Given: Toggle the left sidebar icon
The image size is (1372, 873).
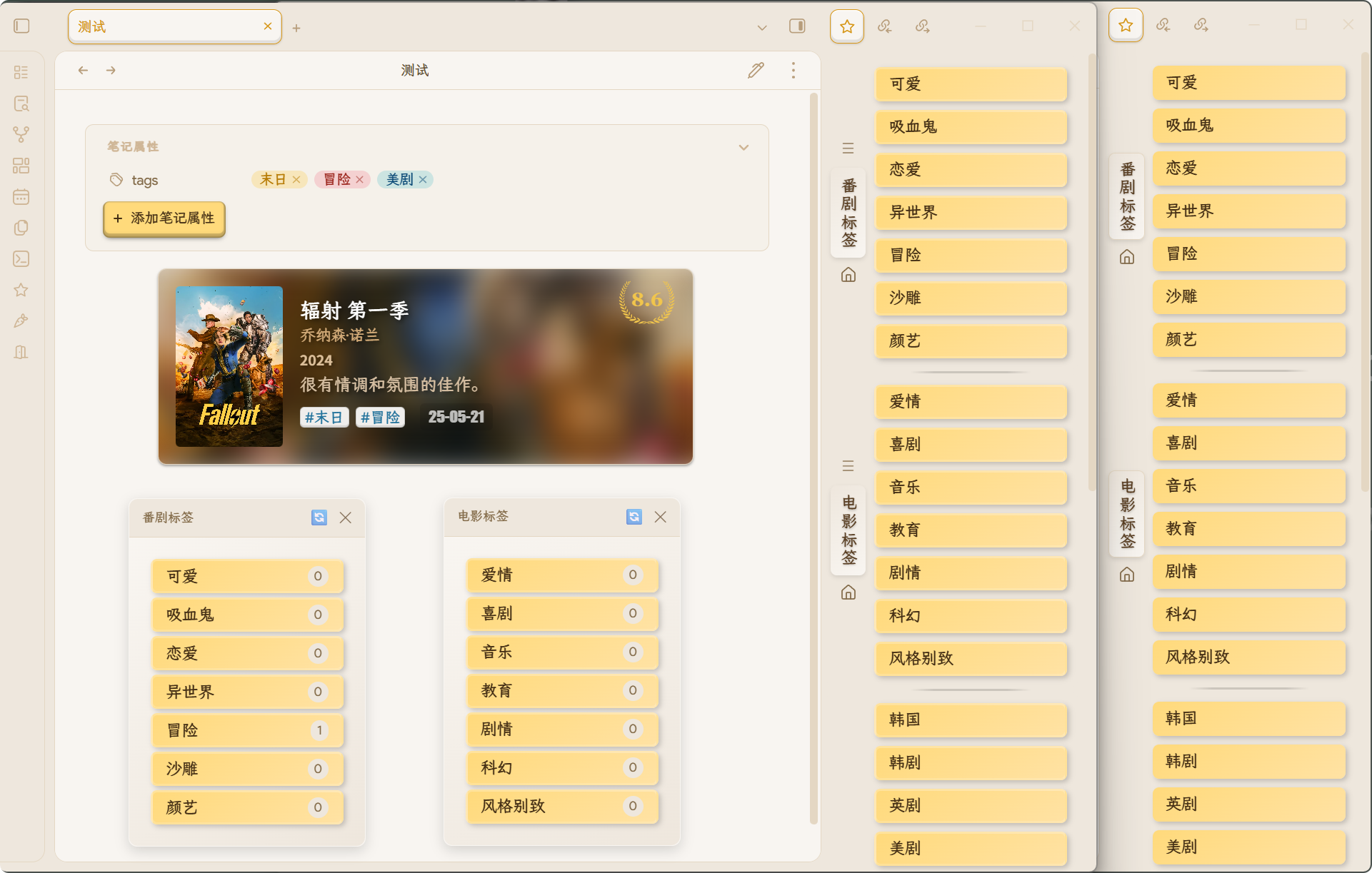Looking at the screenshot, I should point(21,26).
